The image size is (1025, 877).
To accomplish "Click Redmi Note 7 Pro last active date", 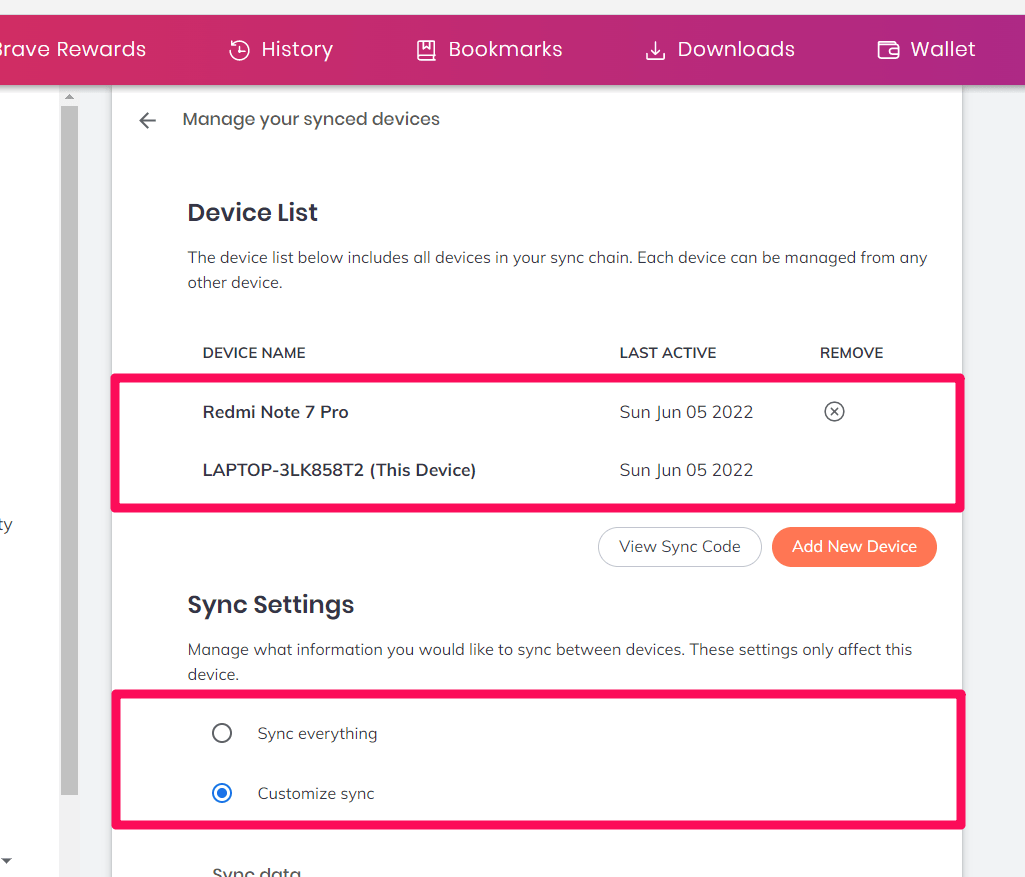I will click(686, 412).
